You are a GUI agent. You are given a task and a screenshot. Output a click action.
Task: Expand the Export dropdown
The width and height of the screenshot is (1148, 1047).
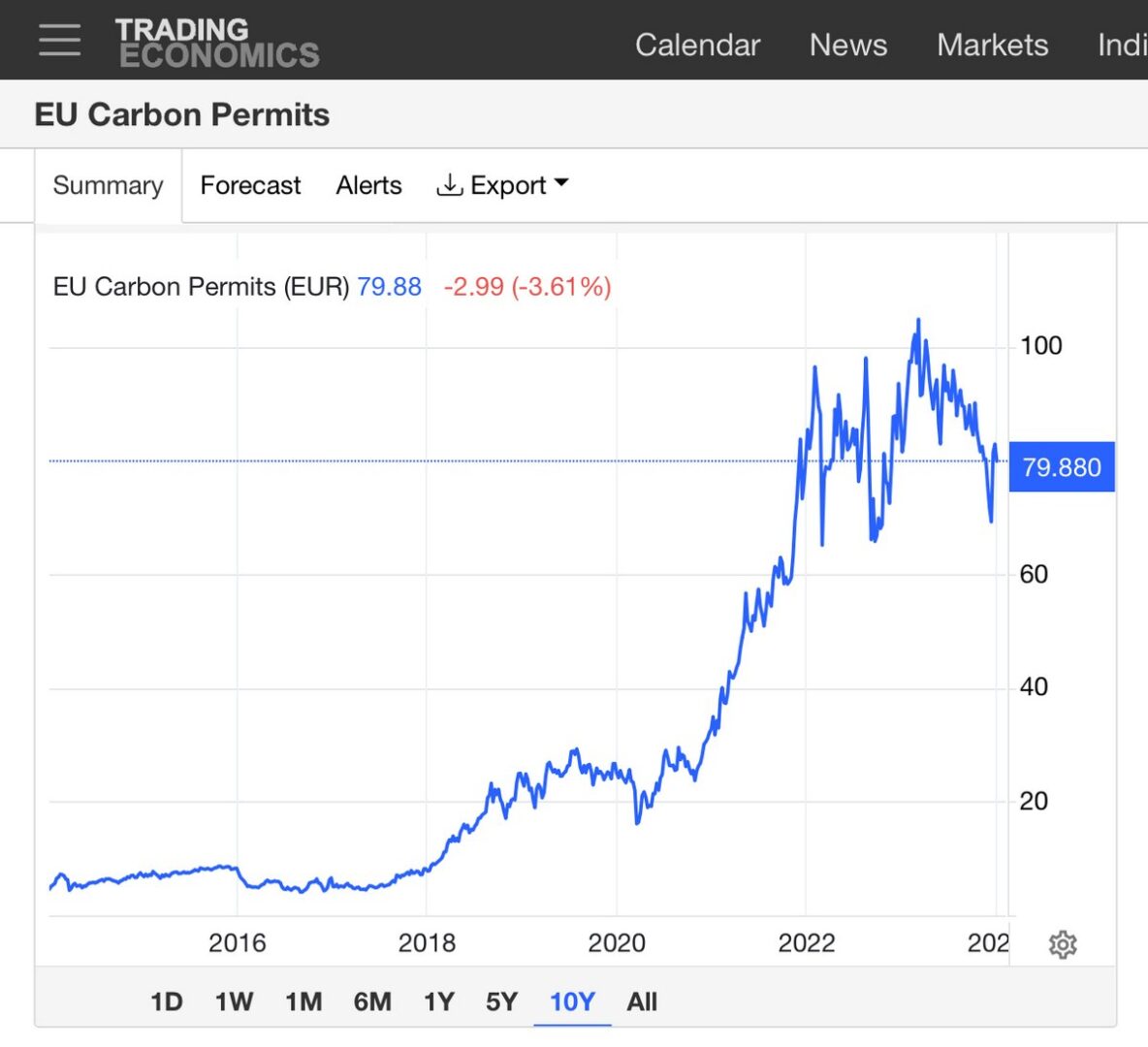coord(502,185)
